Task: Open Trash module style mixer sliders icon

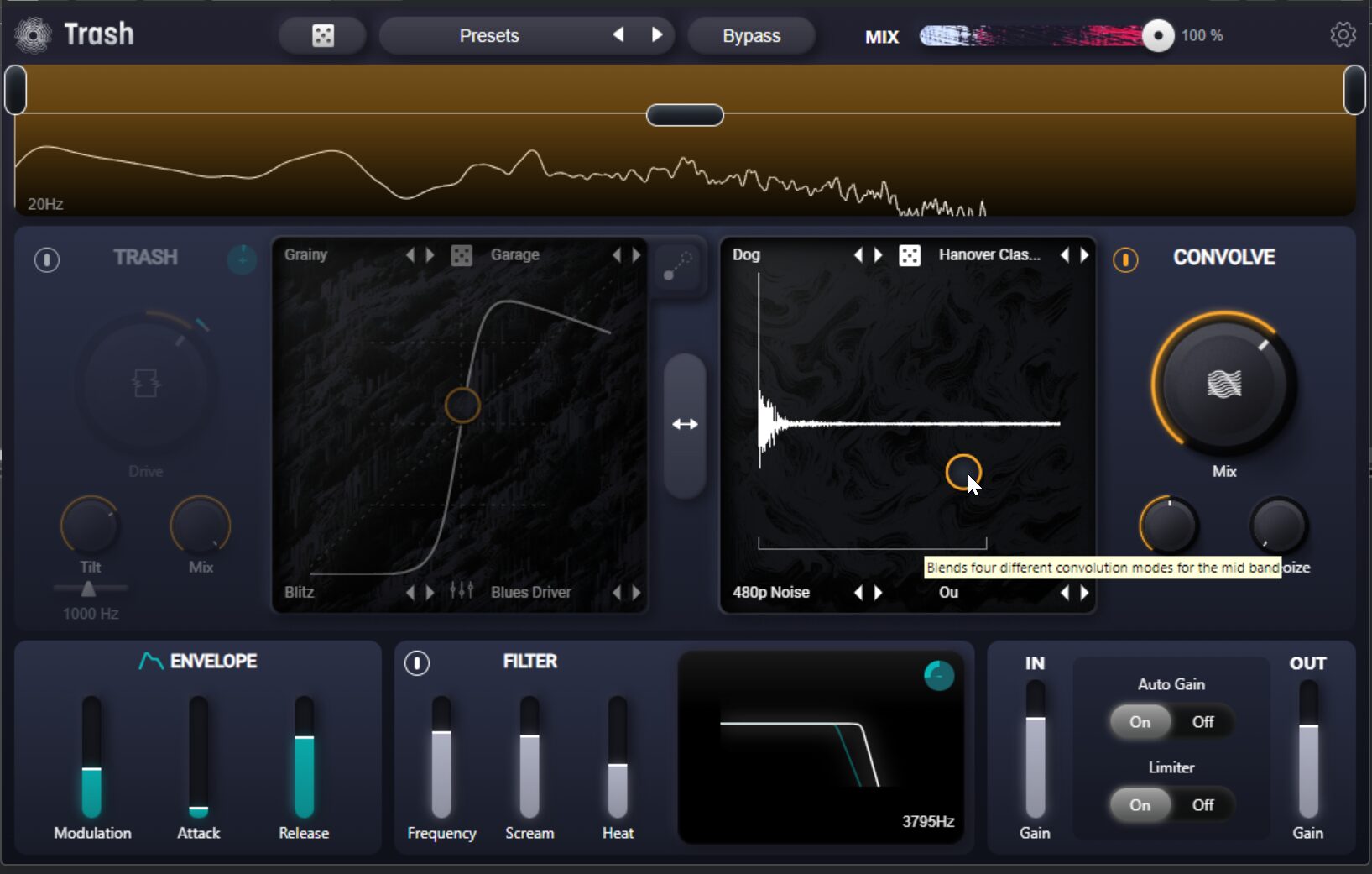Action: [462, 591]
